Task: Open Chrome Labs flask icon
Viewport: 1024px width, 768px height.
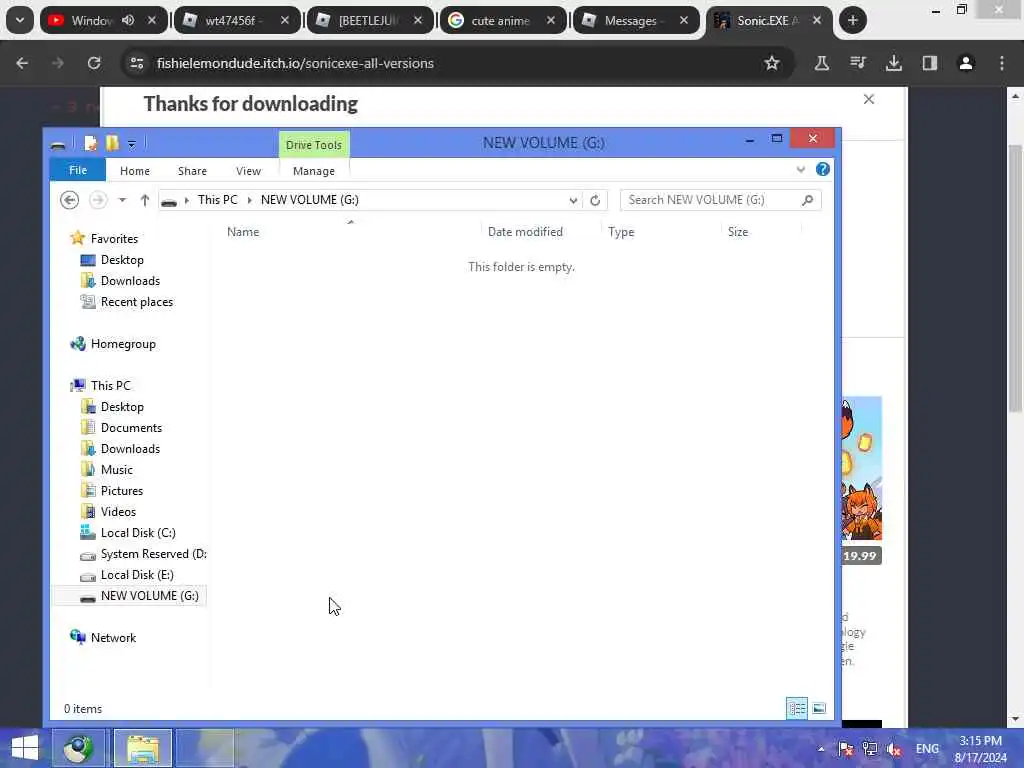Action: pos(822,63)
